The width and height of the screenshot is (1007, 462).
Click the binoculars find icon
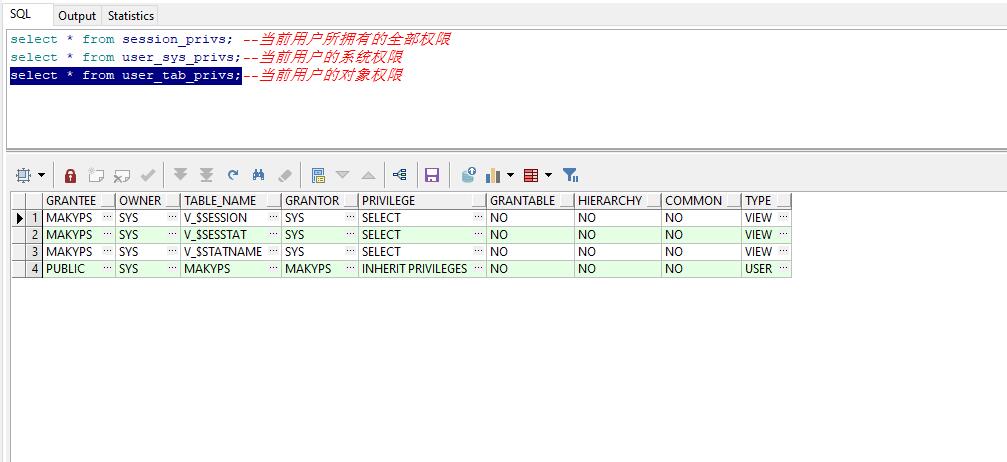point(259,175)
